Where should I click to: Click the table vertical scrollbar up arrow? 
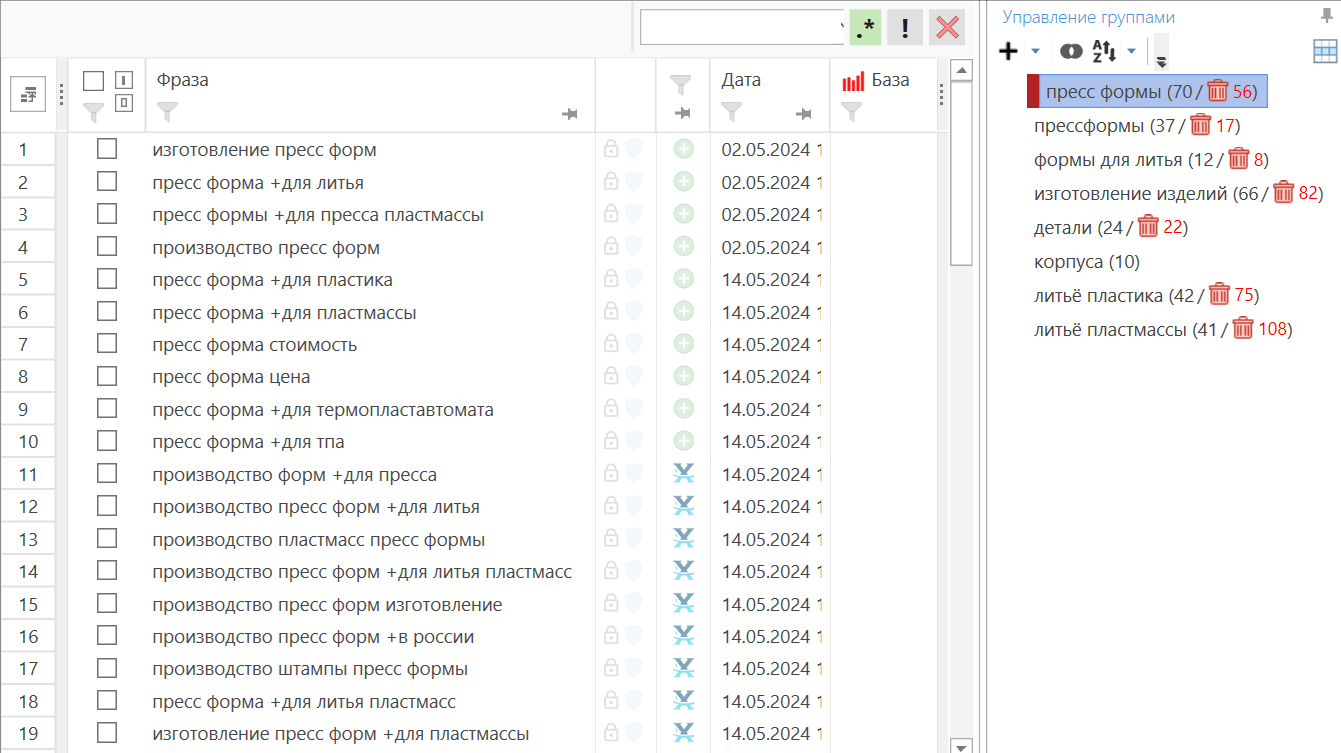(x=961, y=70)
